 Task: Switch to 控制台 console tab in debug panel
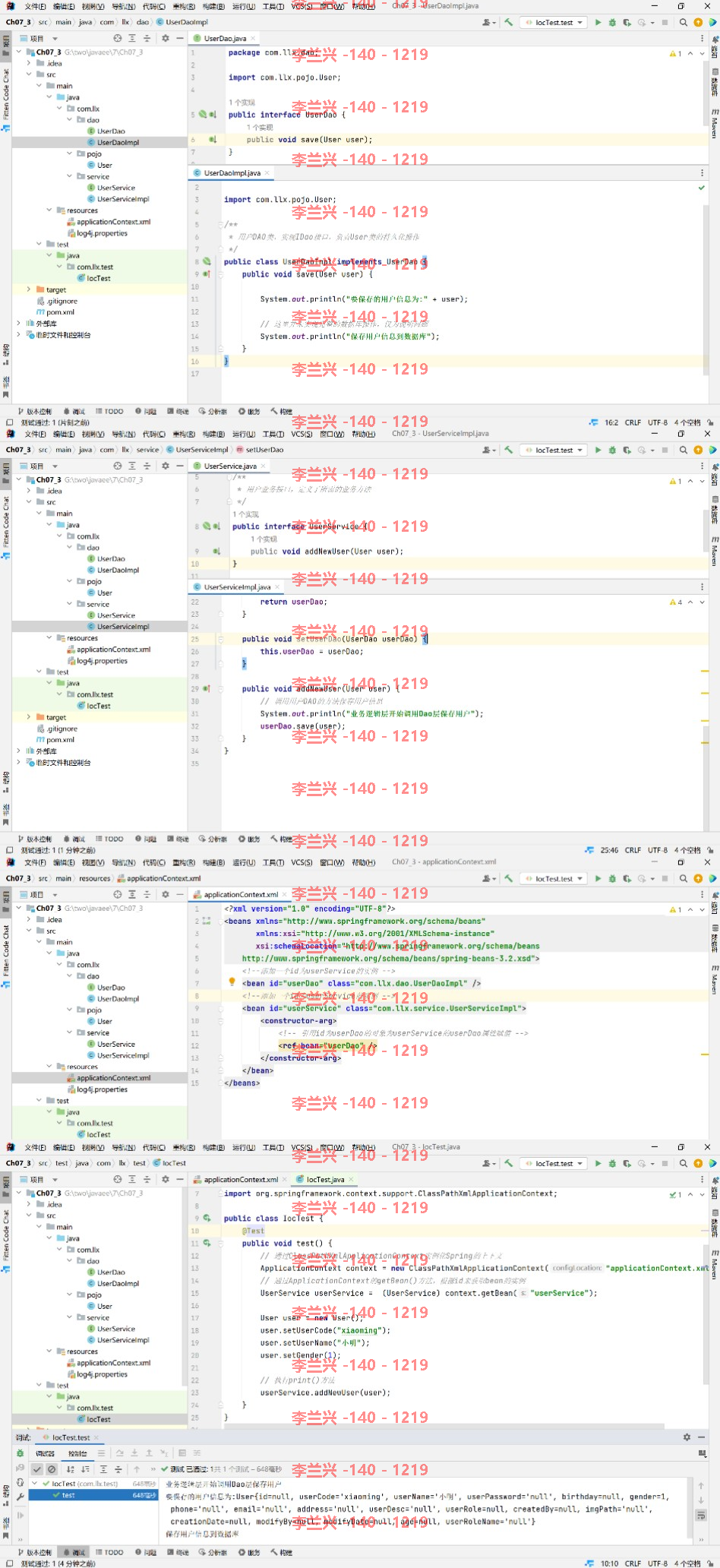pos(77,1453)
